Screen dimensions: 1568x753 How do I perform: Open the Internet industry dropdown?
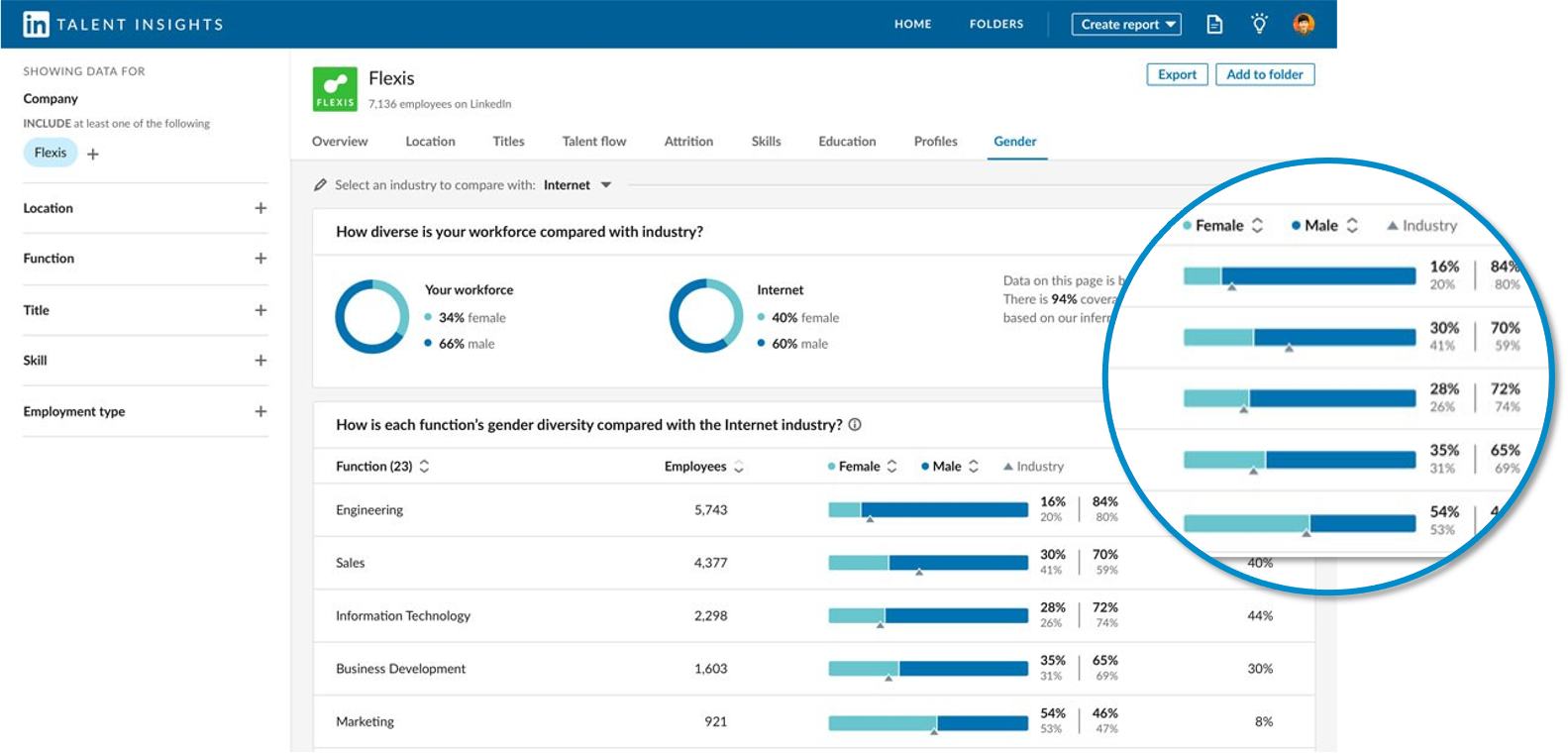[577, 185]
